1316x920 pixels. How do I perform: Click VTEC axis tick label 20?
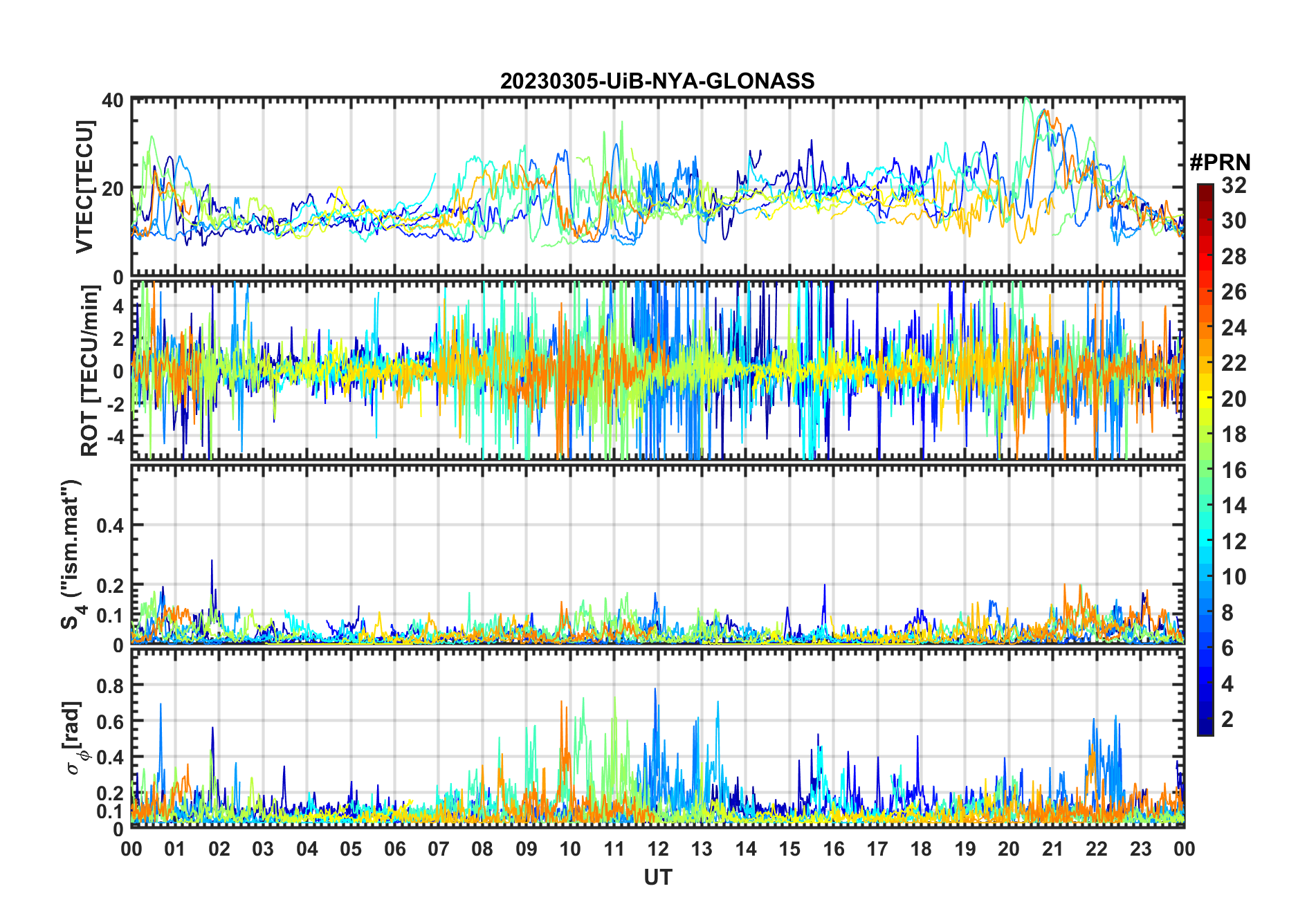pos(113,189)
